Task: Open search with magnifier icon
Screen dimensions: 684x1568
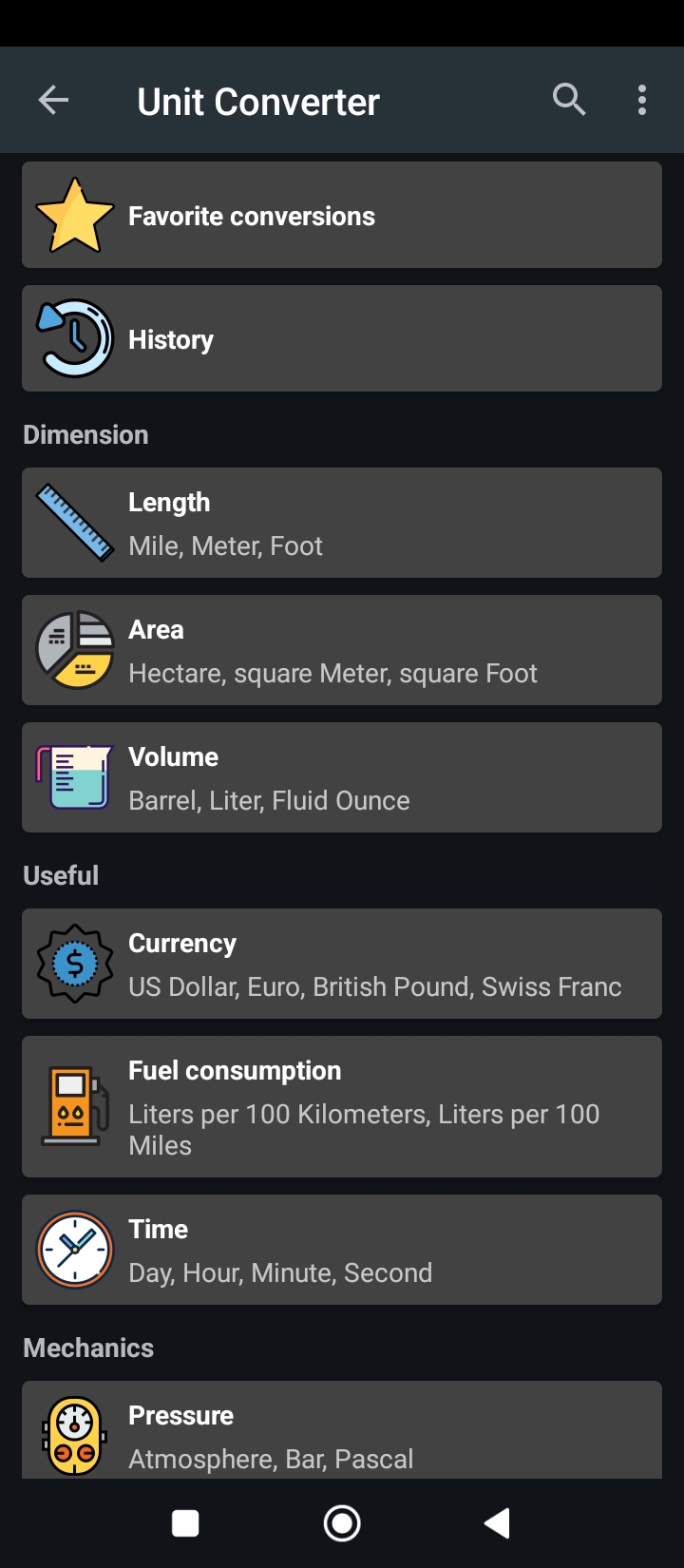Action: coord(569,100)
